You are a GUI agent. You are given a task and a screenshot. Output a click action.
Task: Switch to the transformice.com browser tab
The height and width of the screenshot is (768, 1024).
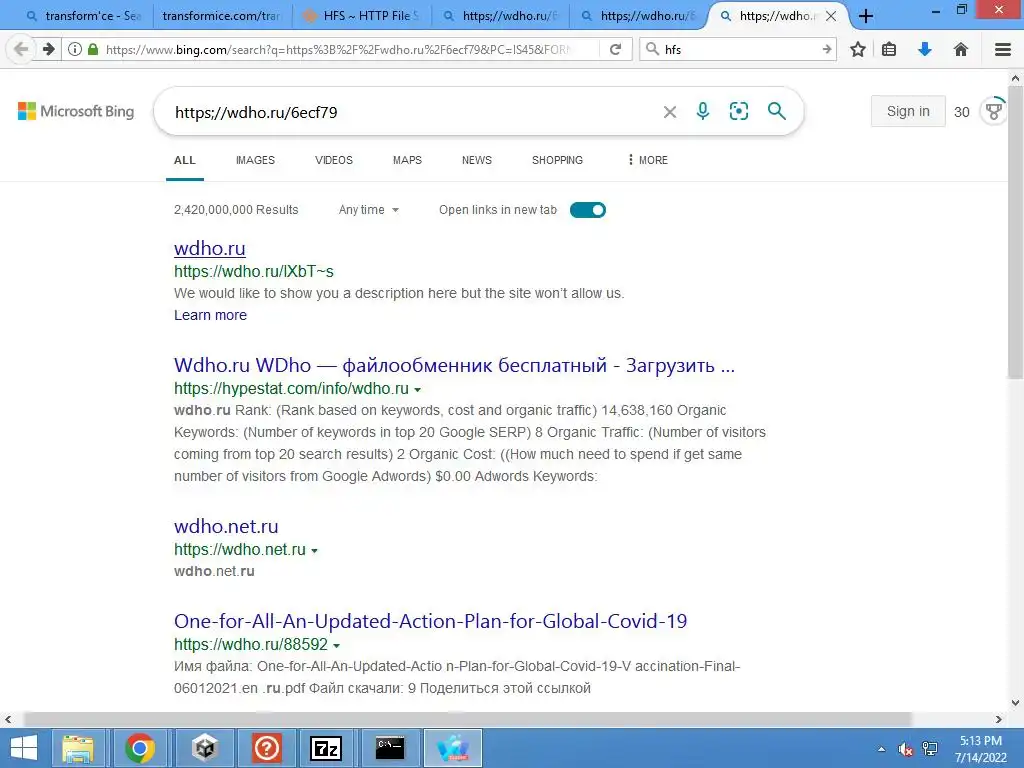(x=221, y=16)
